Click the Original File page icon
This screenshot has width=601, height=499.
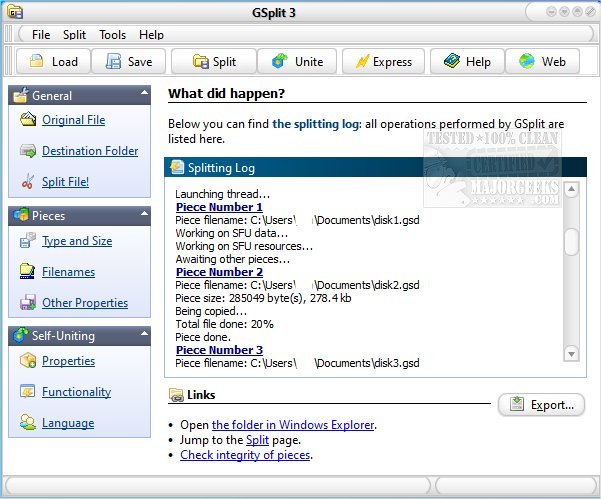tap(26, 121)
